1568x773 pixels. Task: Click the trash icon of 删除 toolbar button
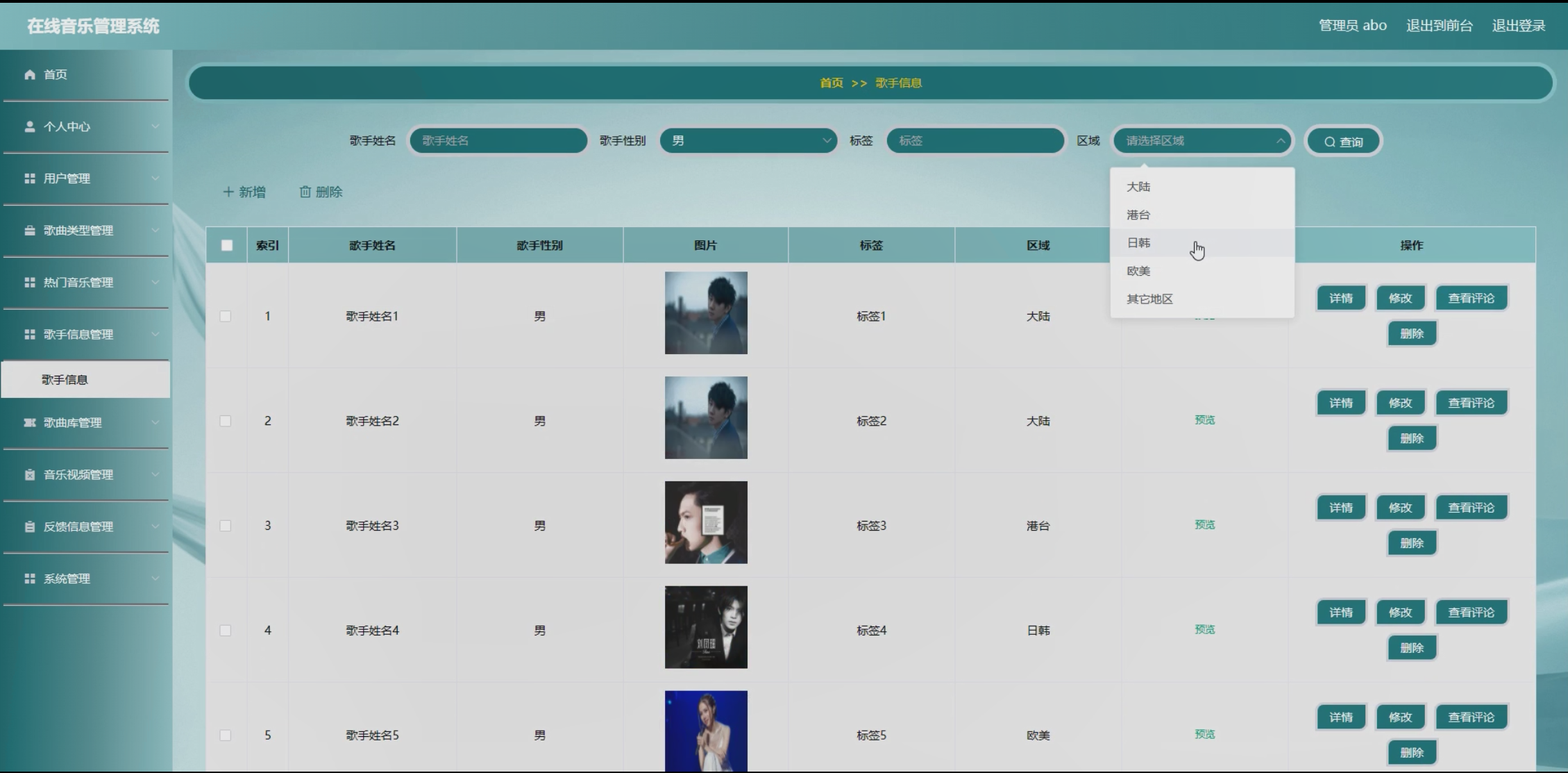(305, 192)
